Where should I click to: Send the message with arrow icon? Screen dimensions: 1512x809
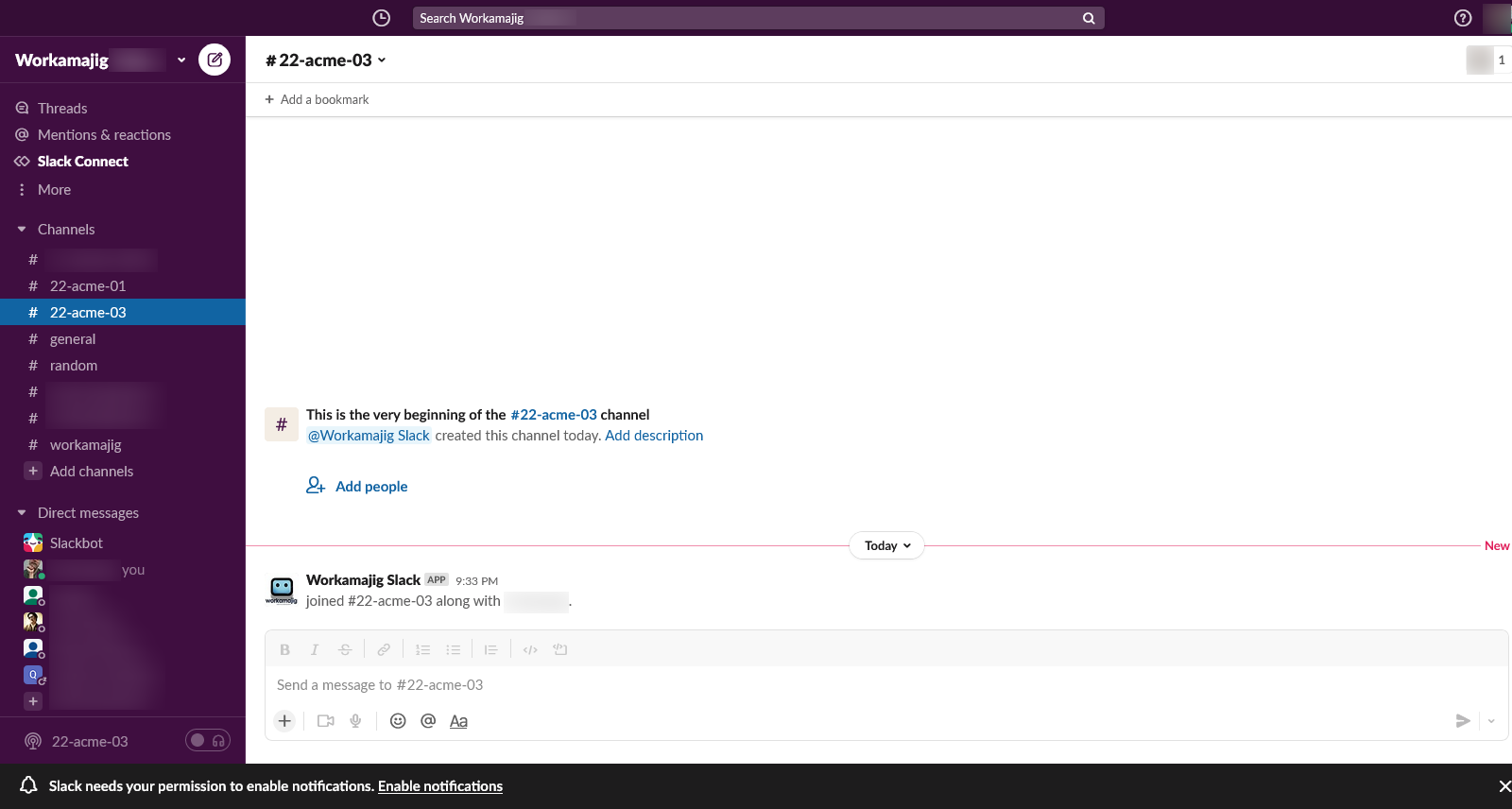point(1463,721)
